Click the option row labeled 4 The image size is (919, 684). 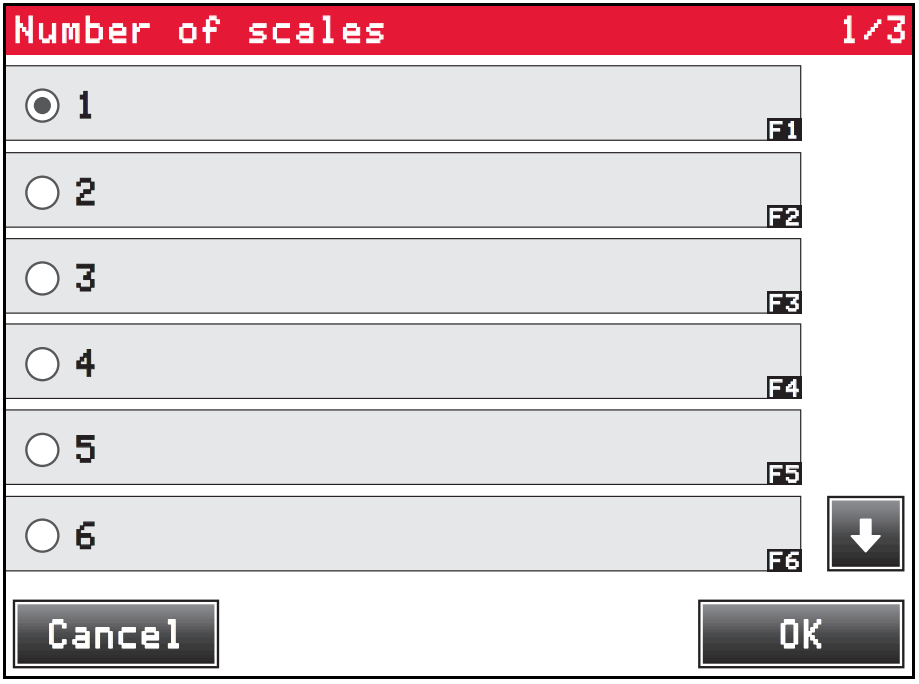(400, 362)
